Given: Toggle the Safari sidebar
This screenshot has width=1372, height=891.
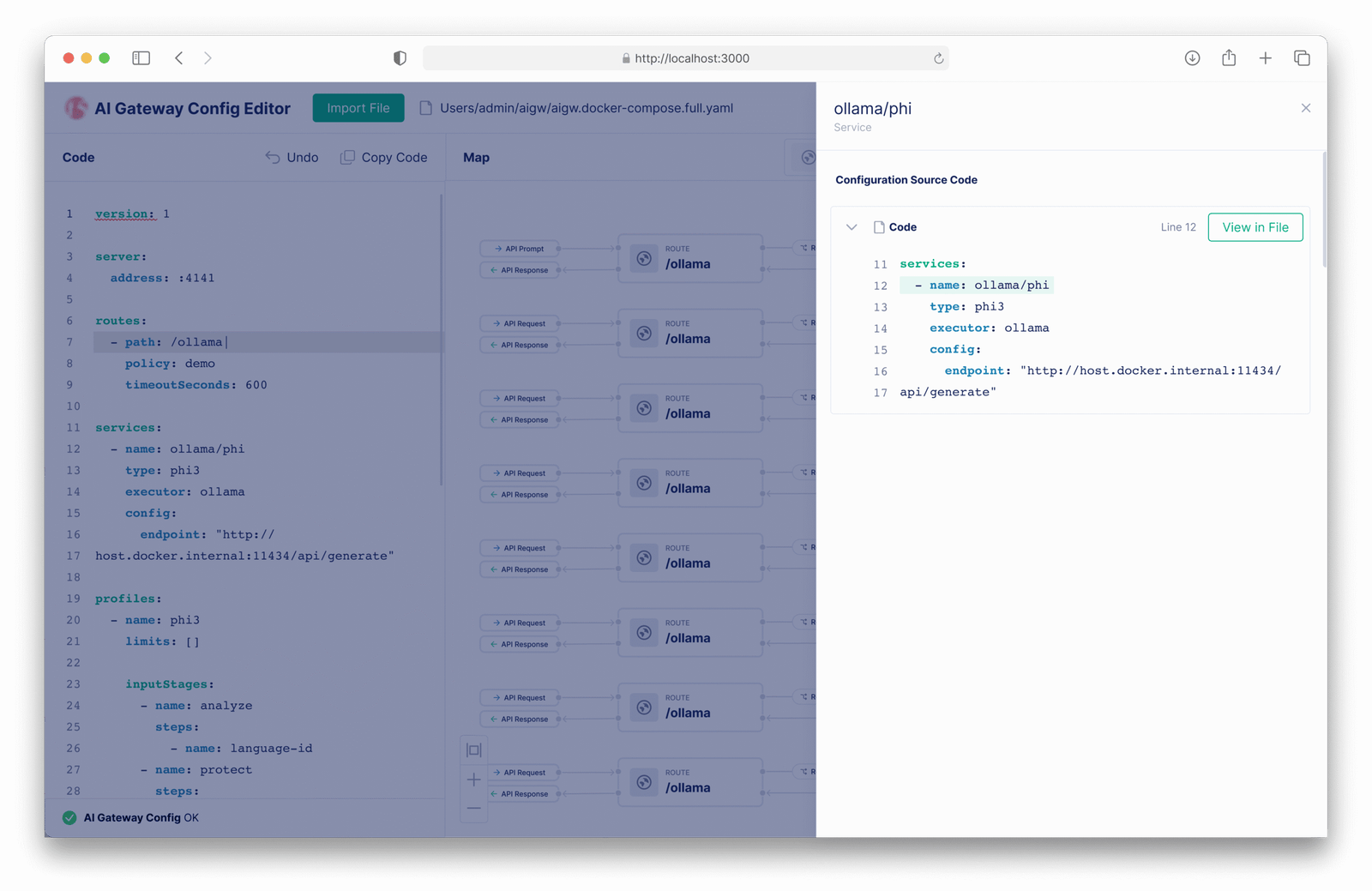Looking at the screenshot, I should click(141, 58).
